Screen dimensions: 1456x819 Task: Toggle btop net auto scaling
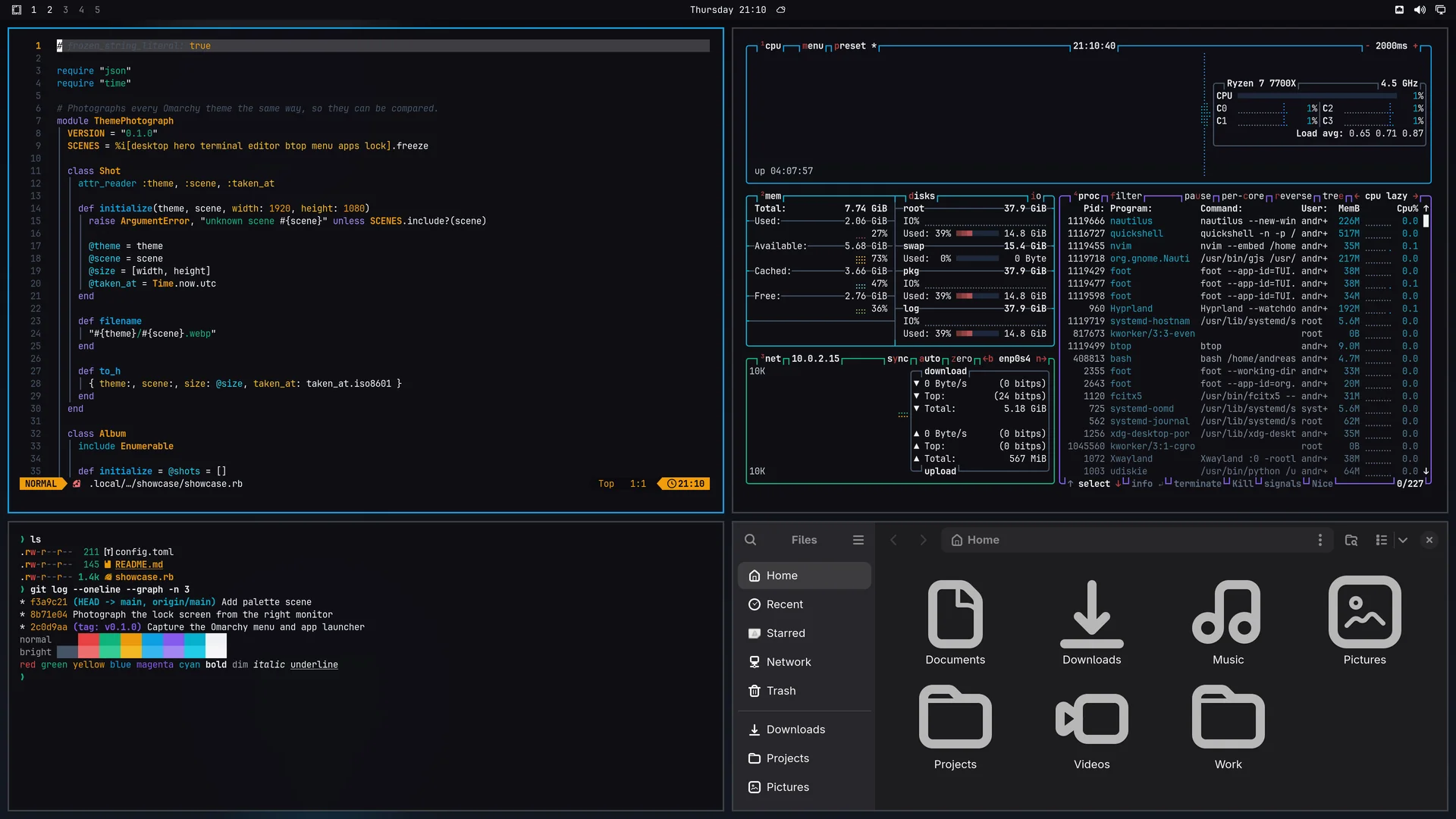click(929, 359)
